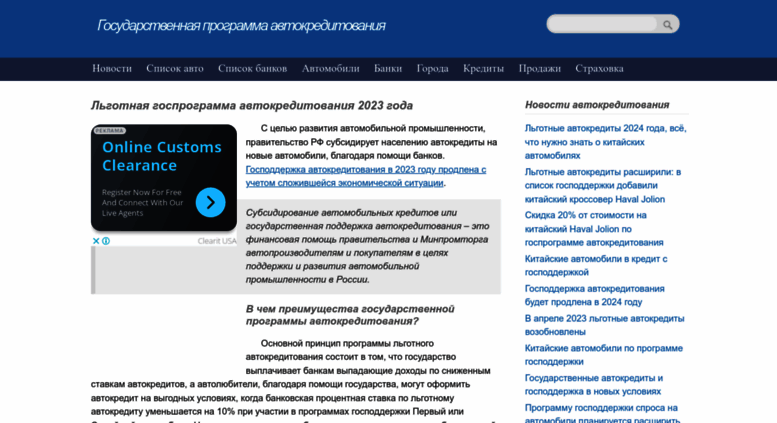The height and width of the screenshot is (423, 777).
Task: Open the Новости menu item
Action: pyautogui.click(x=112, y=68)
